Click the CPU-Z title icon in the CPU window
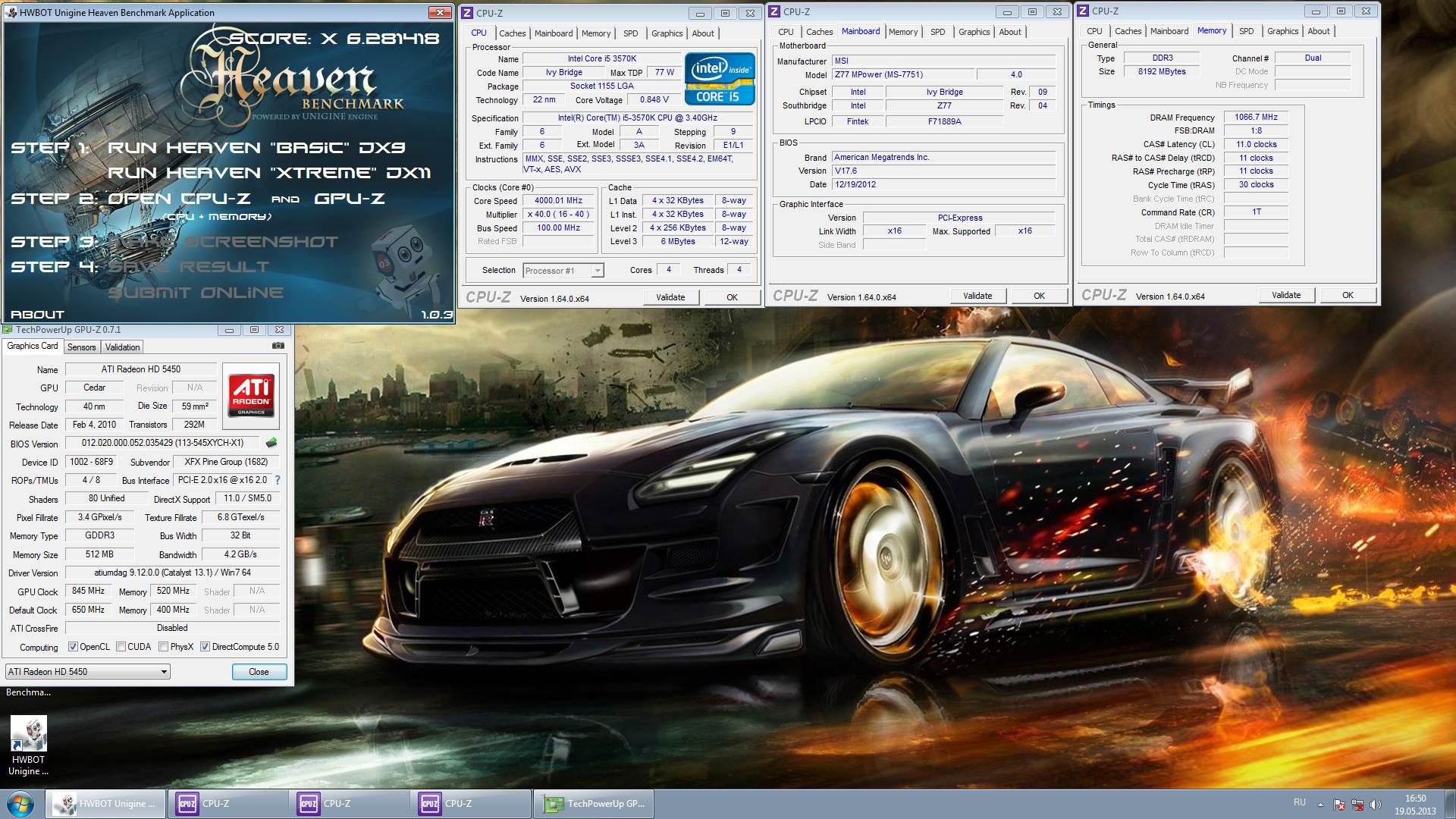Image resolution: width=1456 pixels, height=819 pixels. pos(468,13)
